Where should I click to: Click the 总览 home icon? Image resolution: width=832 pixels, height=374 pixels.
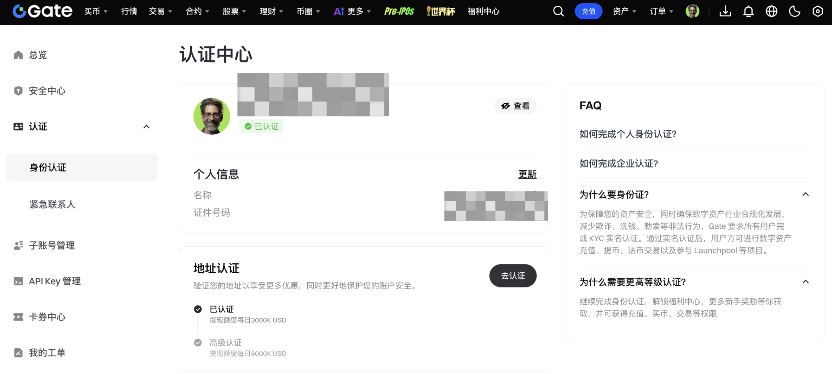tap(18, 55)
